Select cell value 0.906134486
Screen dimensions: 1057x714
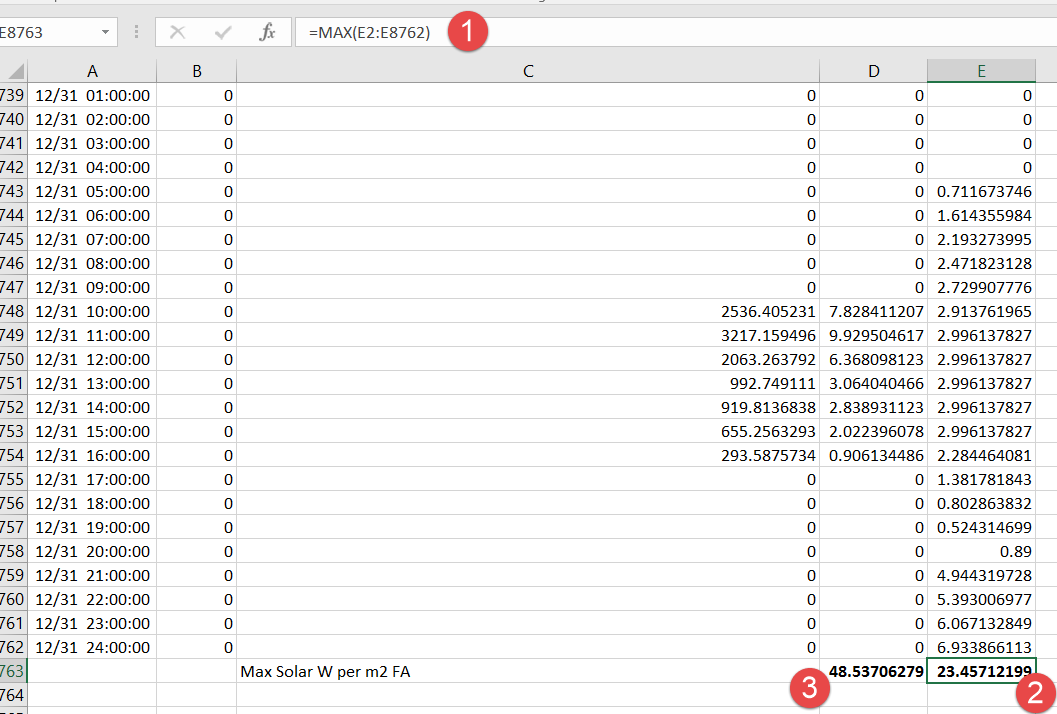tap(876, 456)
